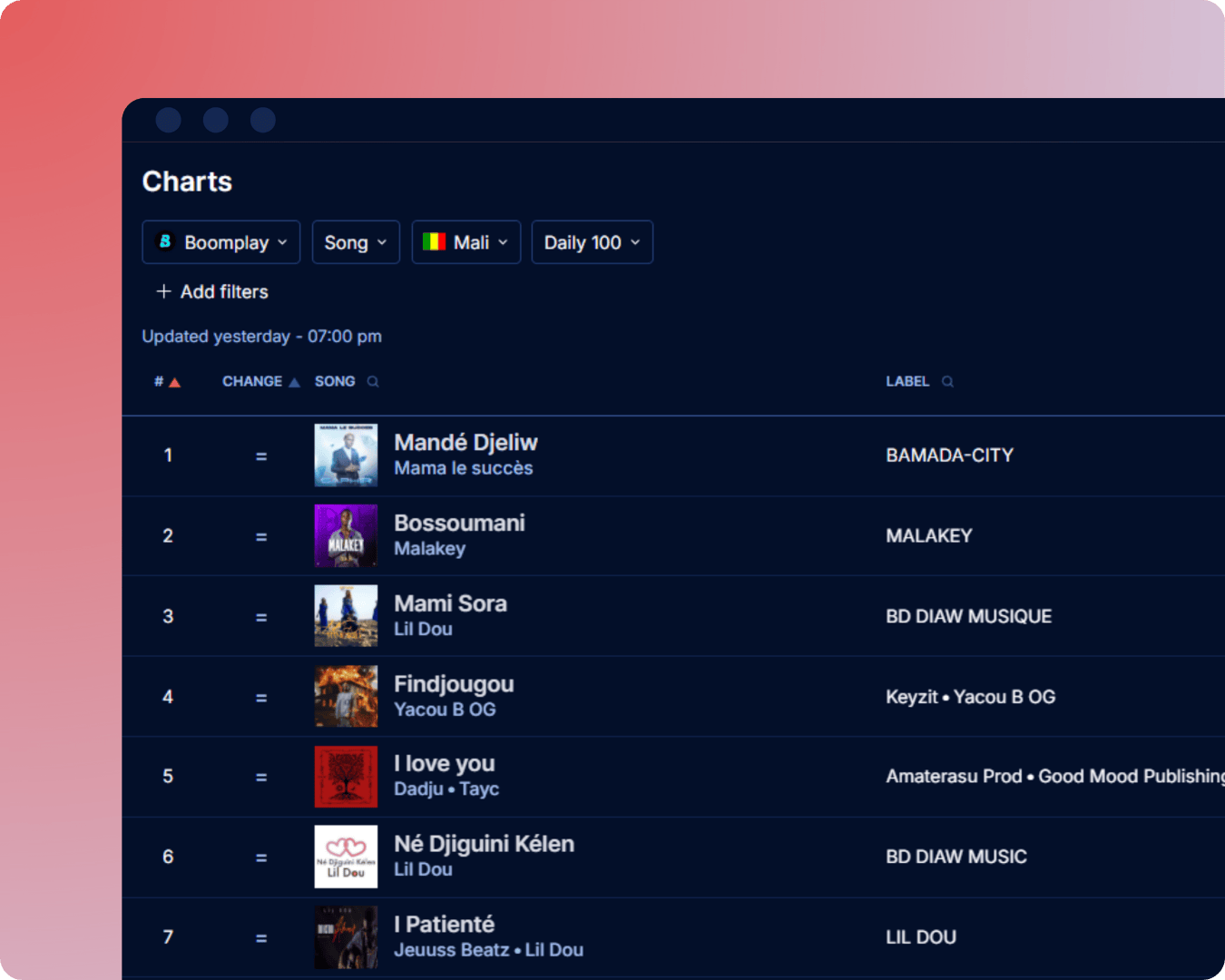The image size is (1225, 980).
Task: Open the Dadju artist link
Action: (418, 789)
